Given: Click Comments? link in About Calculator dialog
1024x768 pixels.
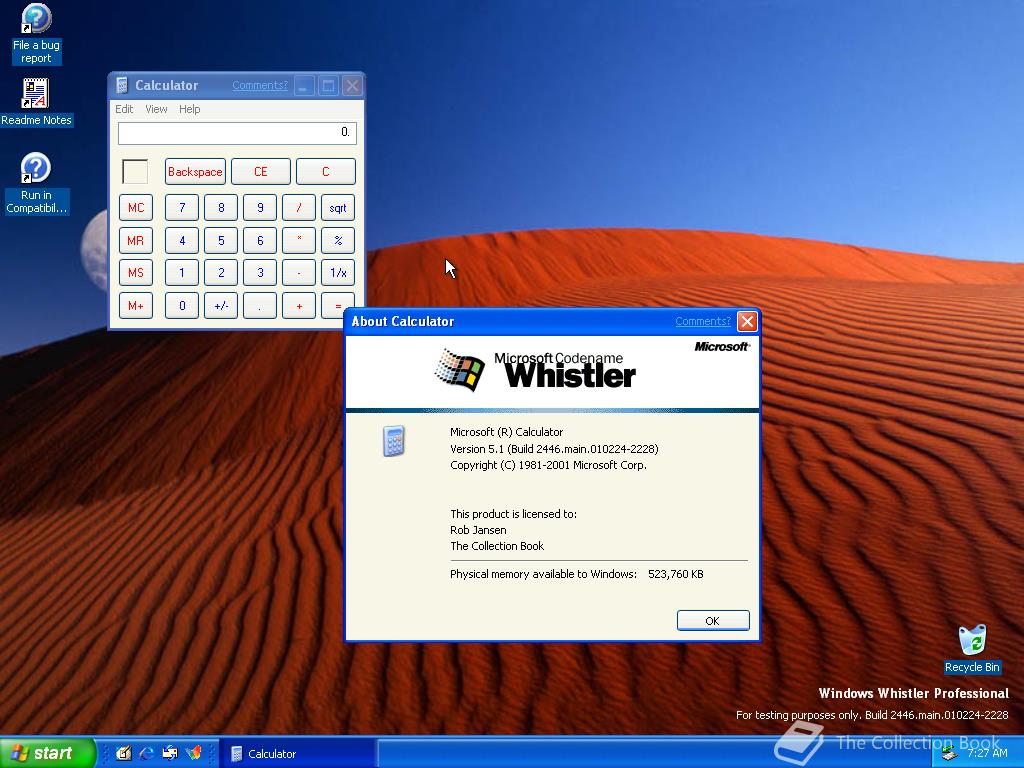Looking at the screenshot, I should (x=703, y=321).
